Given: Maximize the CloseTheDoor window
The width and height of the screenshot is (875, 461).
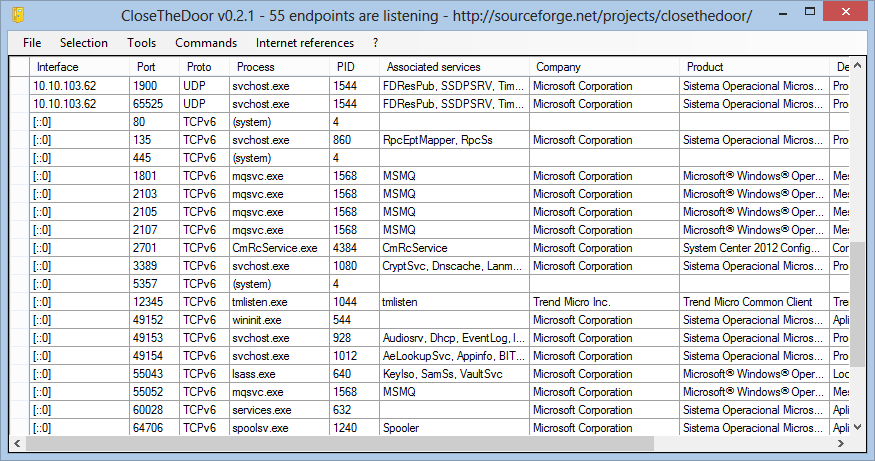Looking at the screenshot, I should [810, 12].
